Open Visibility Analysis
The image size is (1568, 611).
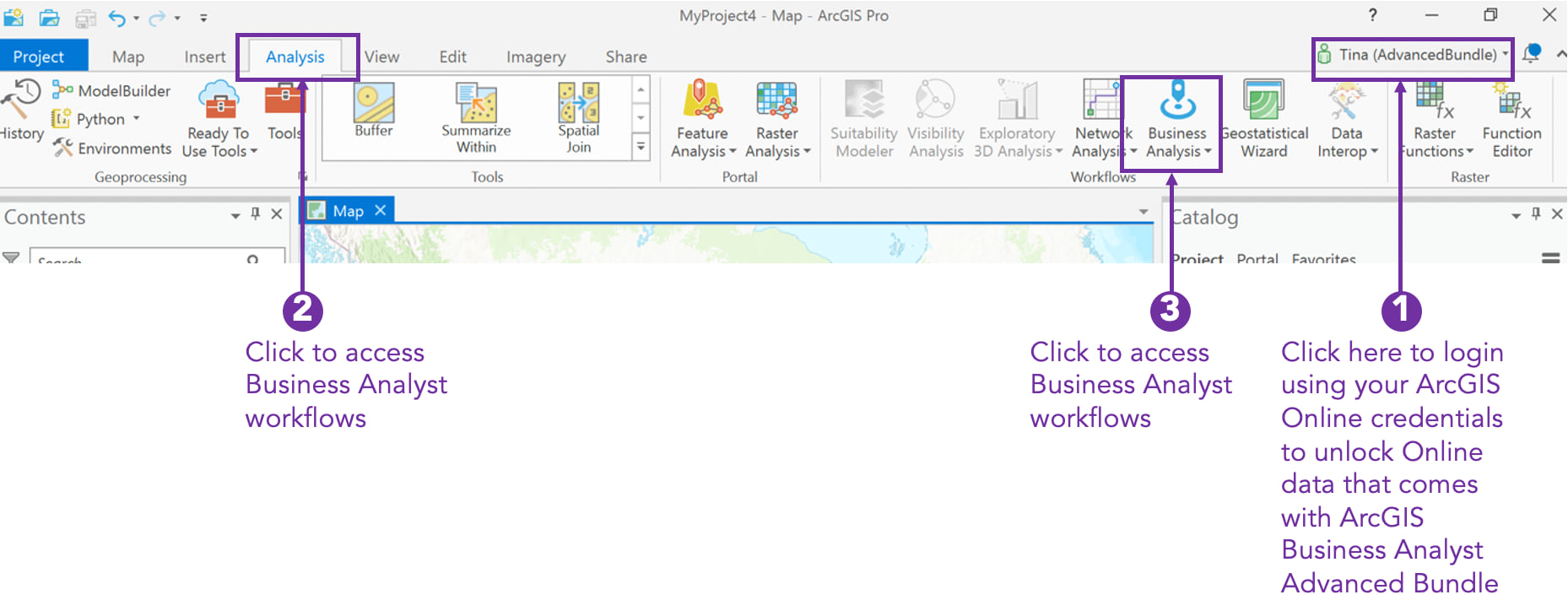936,120
